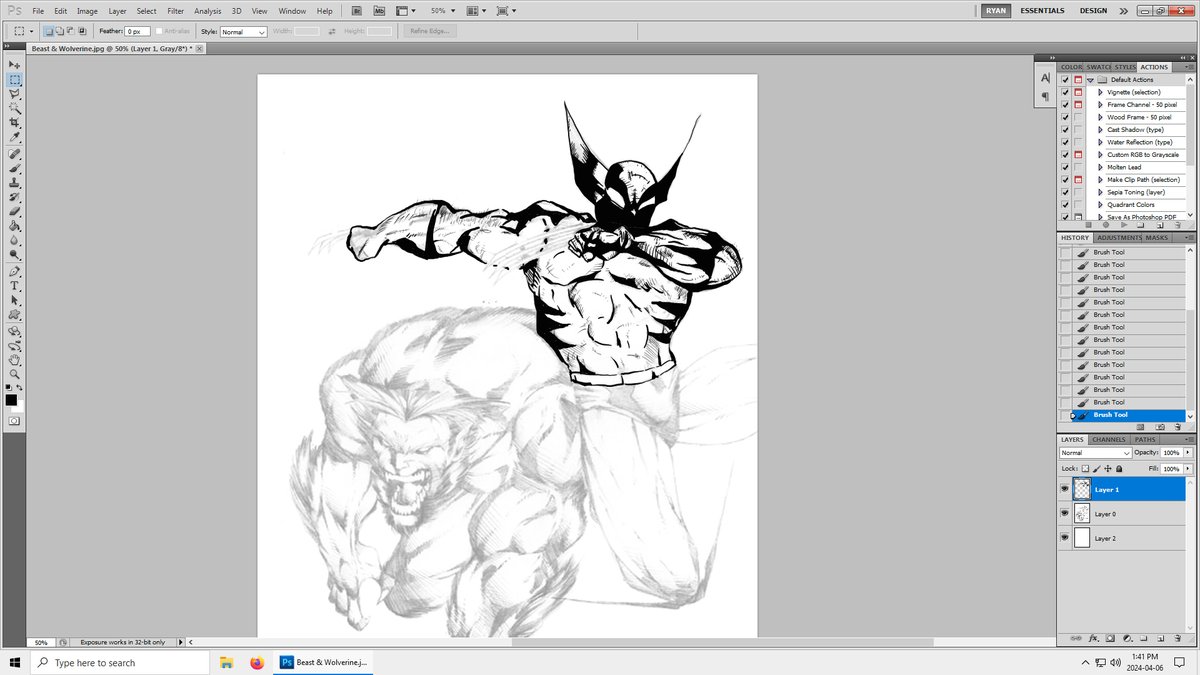
Task: Click the DESIGN workspace button
Action: 1093,11
